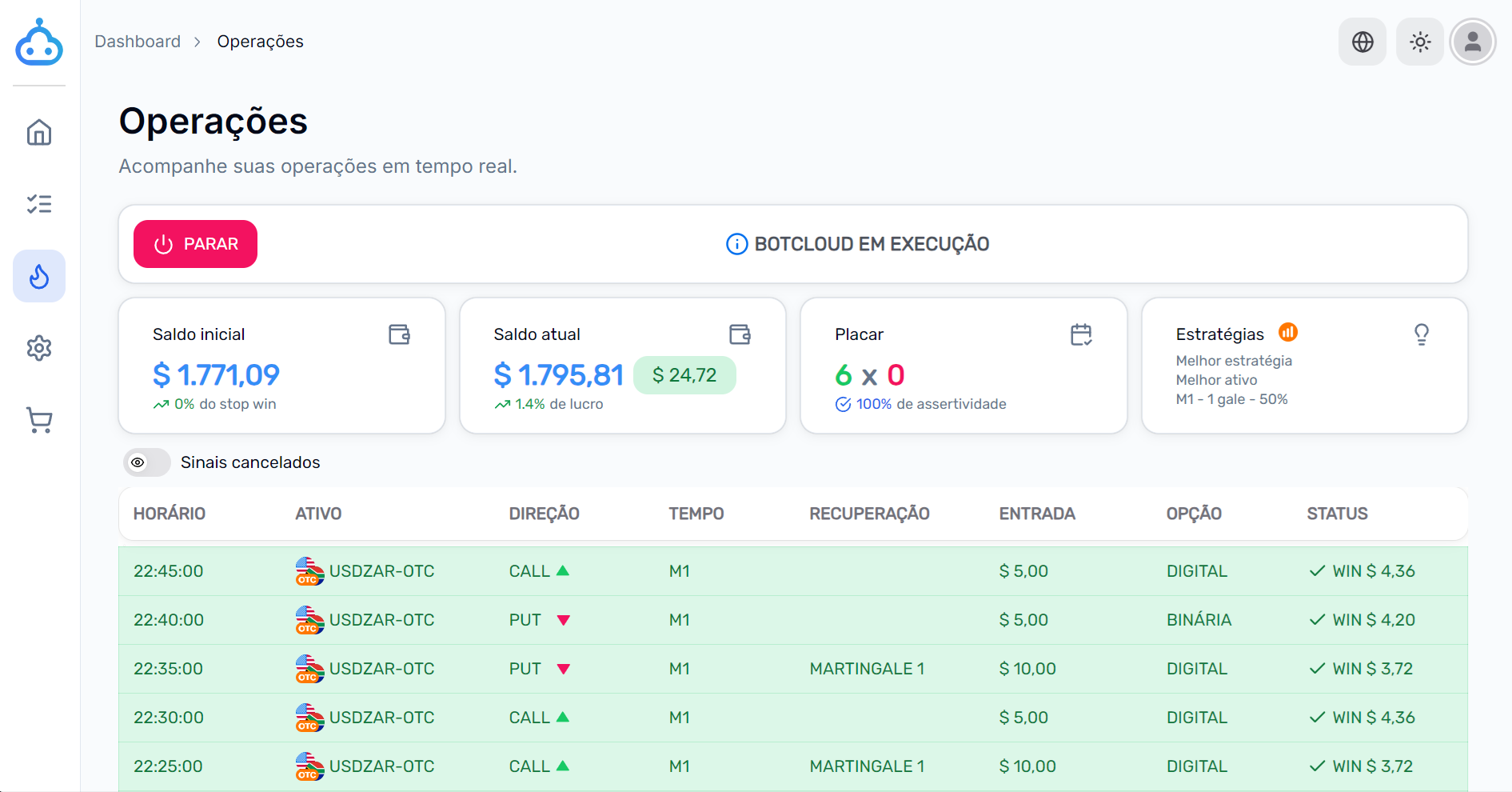The image size is (1512, 792).
Task: Click the orange chart badge beside Estratégias
Action: (x=1288, y=332)
